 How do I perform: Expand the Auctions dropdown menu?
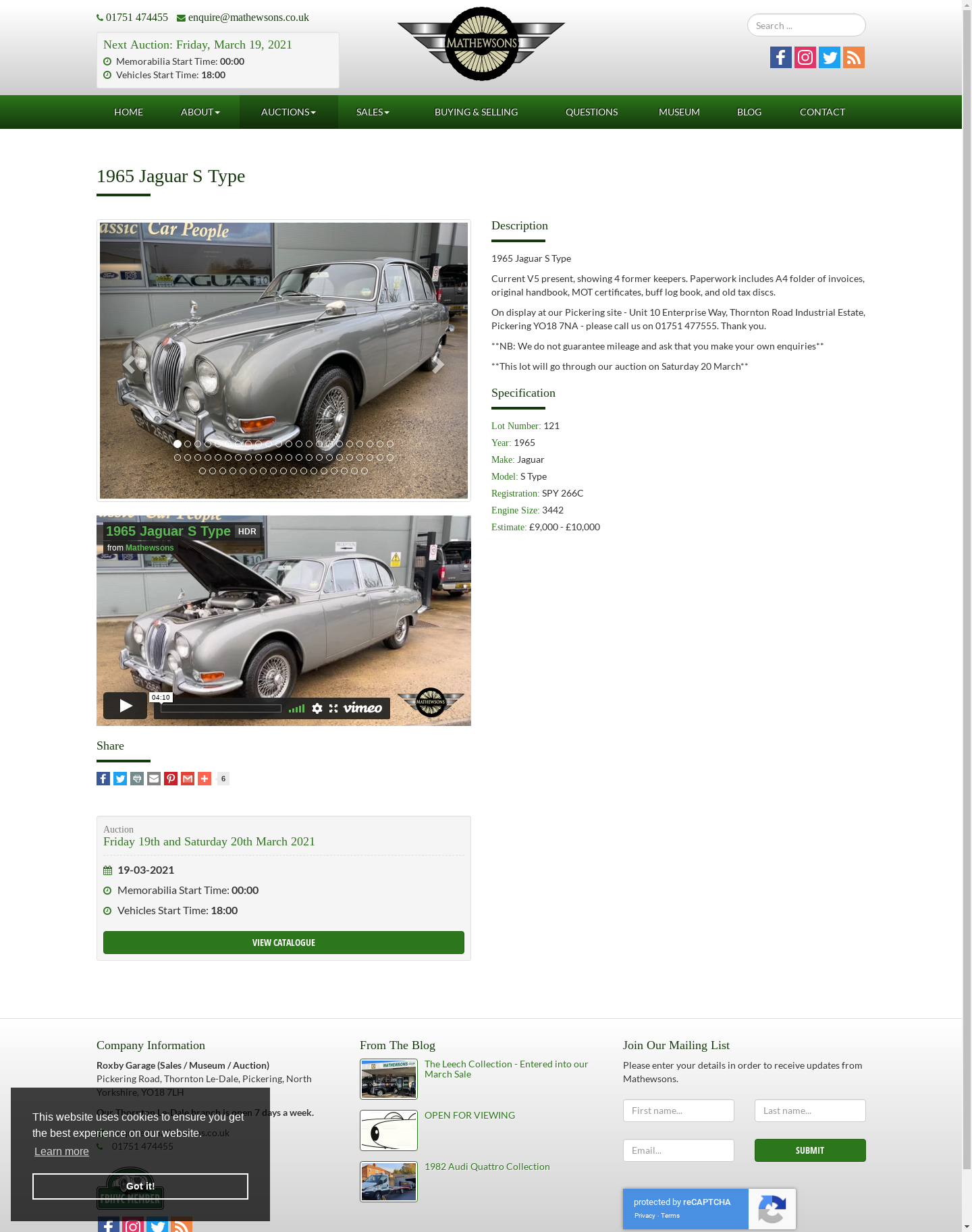coord(288,112)
